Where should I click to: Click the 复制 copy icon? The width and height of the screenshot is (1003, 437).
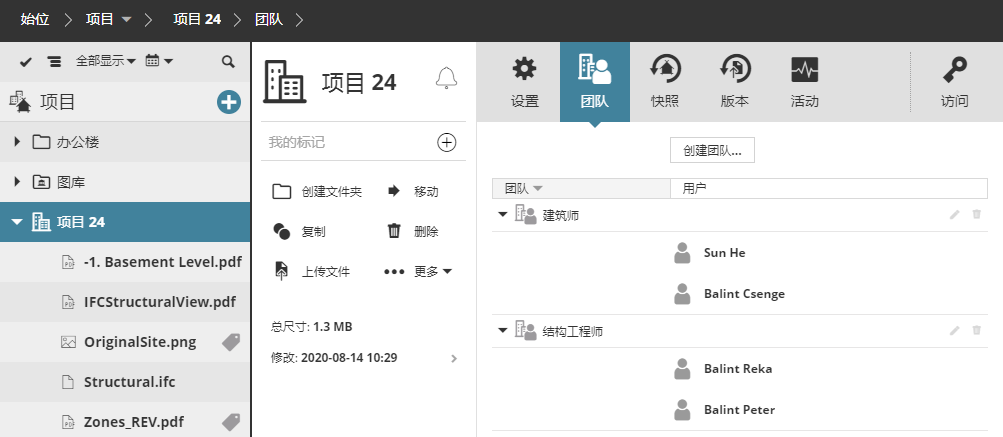[x=281, y=231]
